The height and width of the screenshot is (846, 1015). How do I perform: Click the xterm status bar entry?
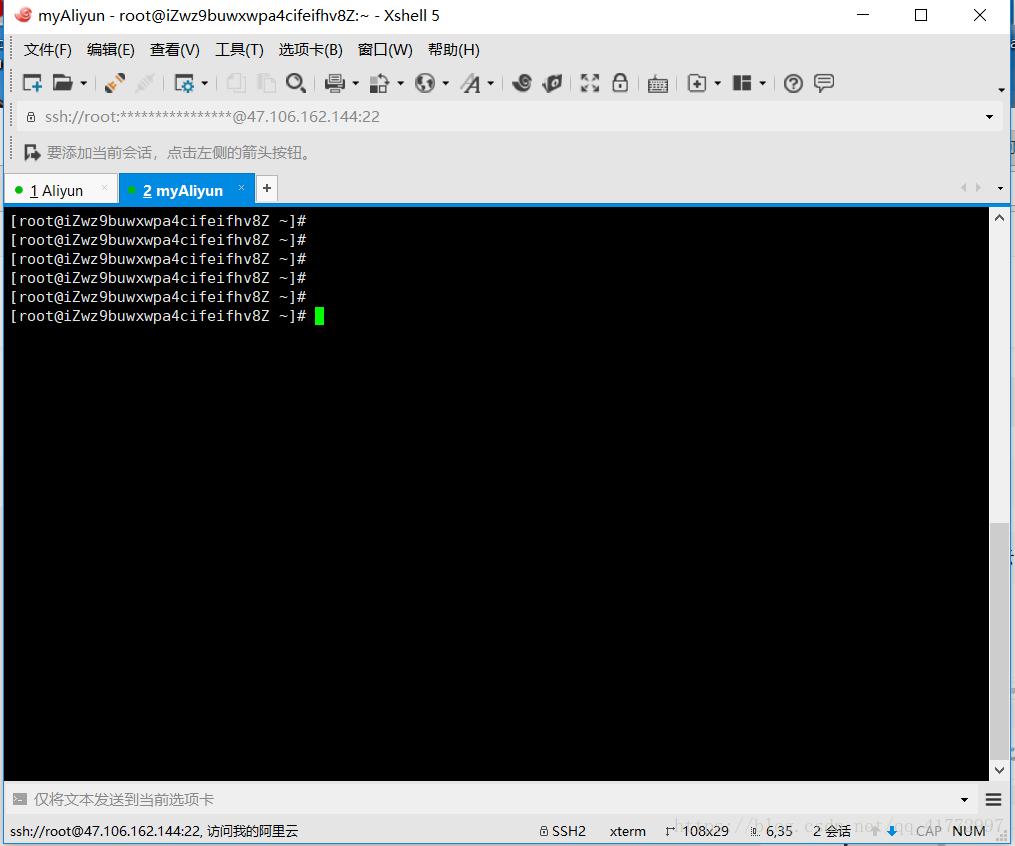[x=627, y=831]
